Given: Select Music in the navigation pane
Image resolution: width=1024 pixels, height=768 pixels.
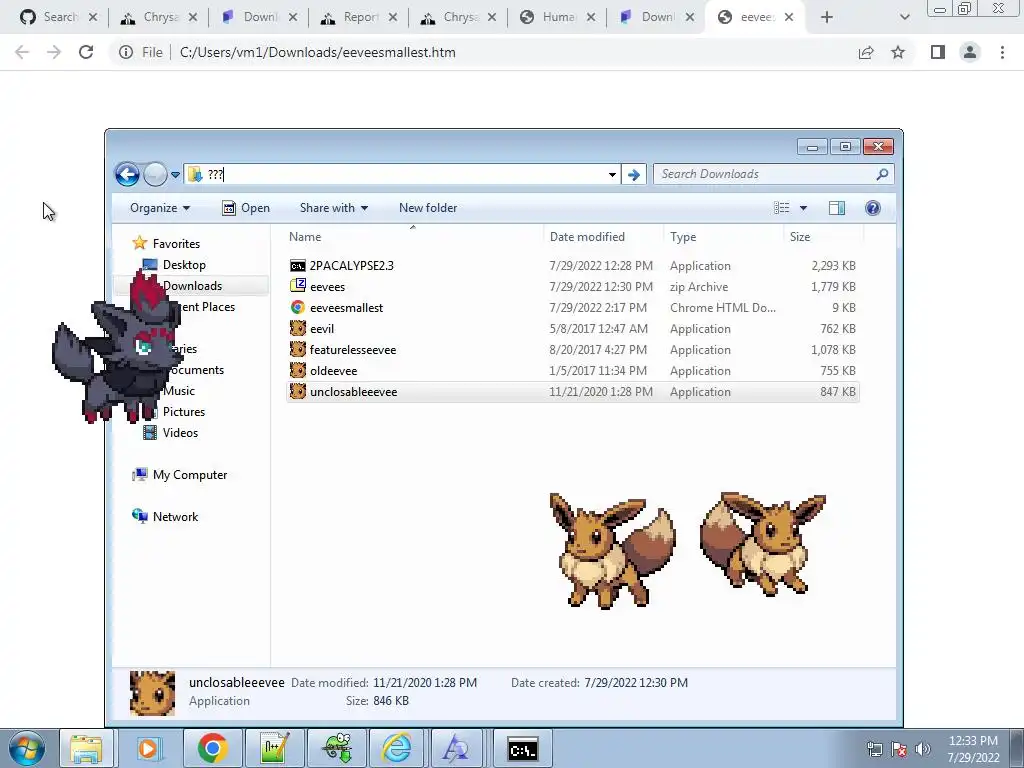Looking at the screenshot, I should (x=178, y=391).
